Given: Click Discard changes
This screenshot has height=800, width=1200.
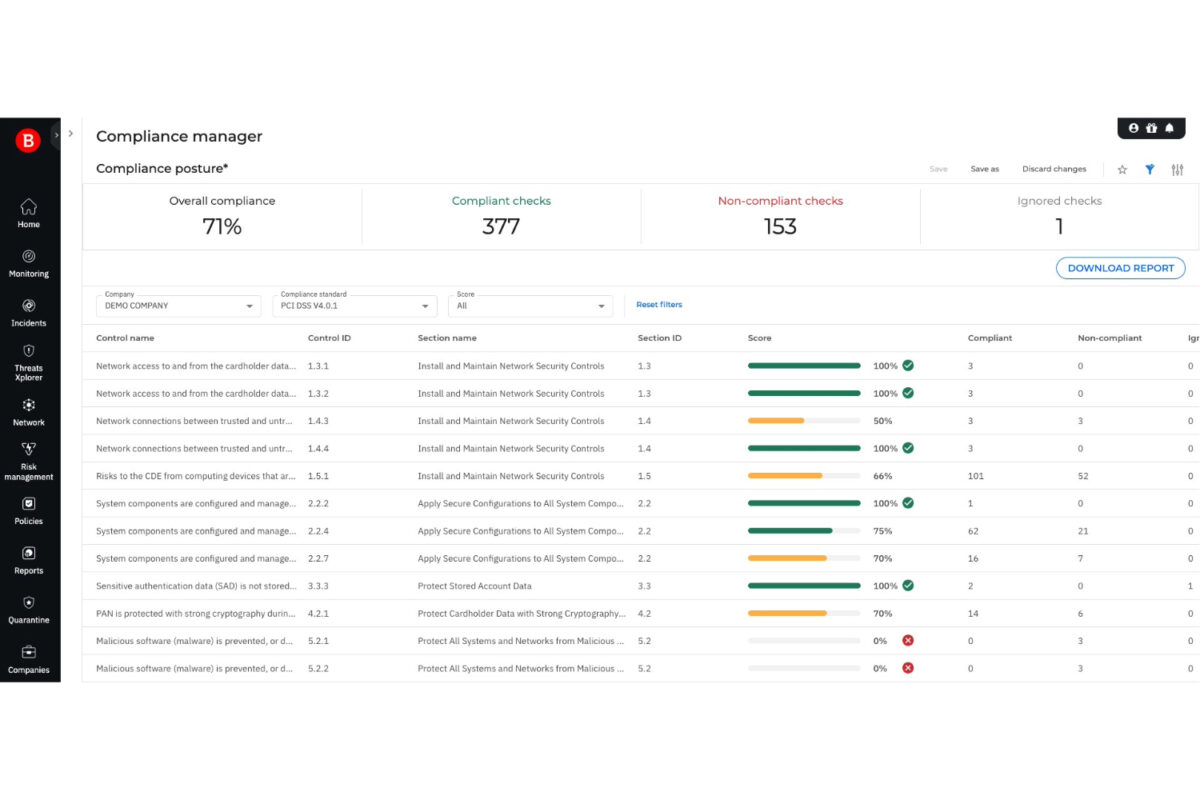Looking at the screenshot, I should tap(1054, 169).
